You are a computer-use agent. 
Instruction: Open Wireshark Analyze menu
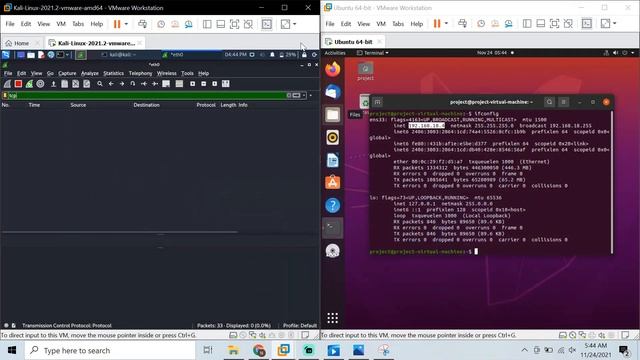(90, 73)
